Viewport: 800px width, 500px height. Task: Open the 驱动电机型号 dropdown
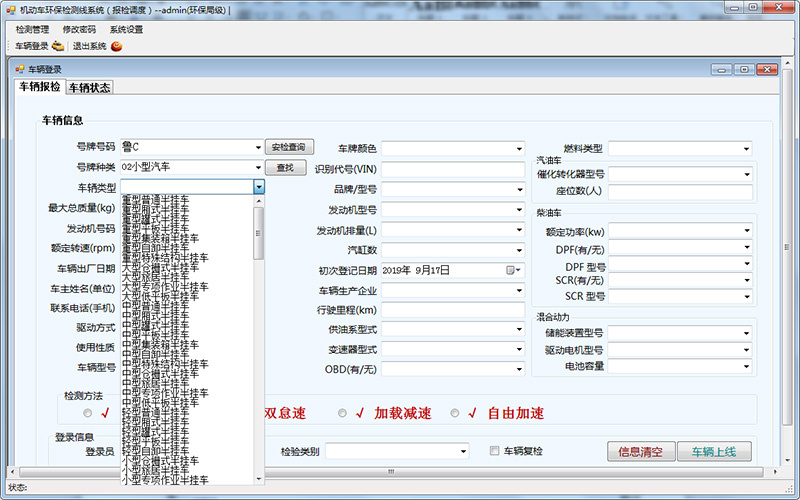pos(746,349)
